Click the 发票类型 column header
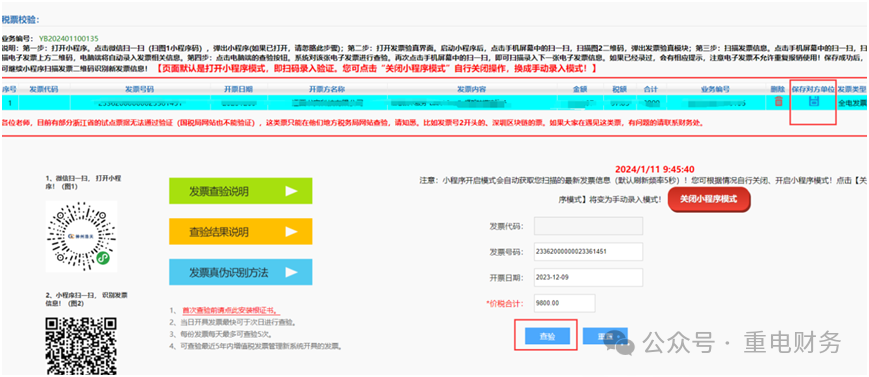 point(853,89)
